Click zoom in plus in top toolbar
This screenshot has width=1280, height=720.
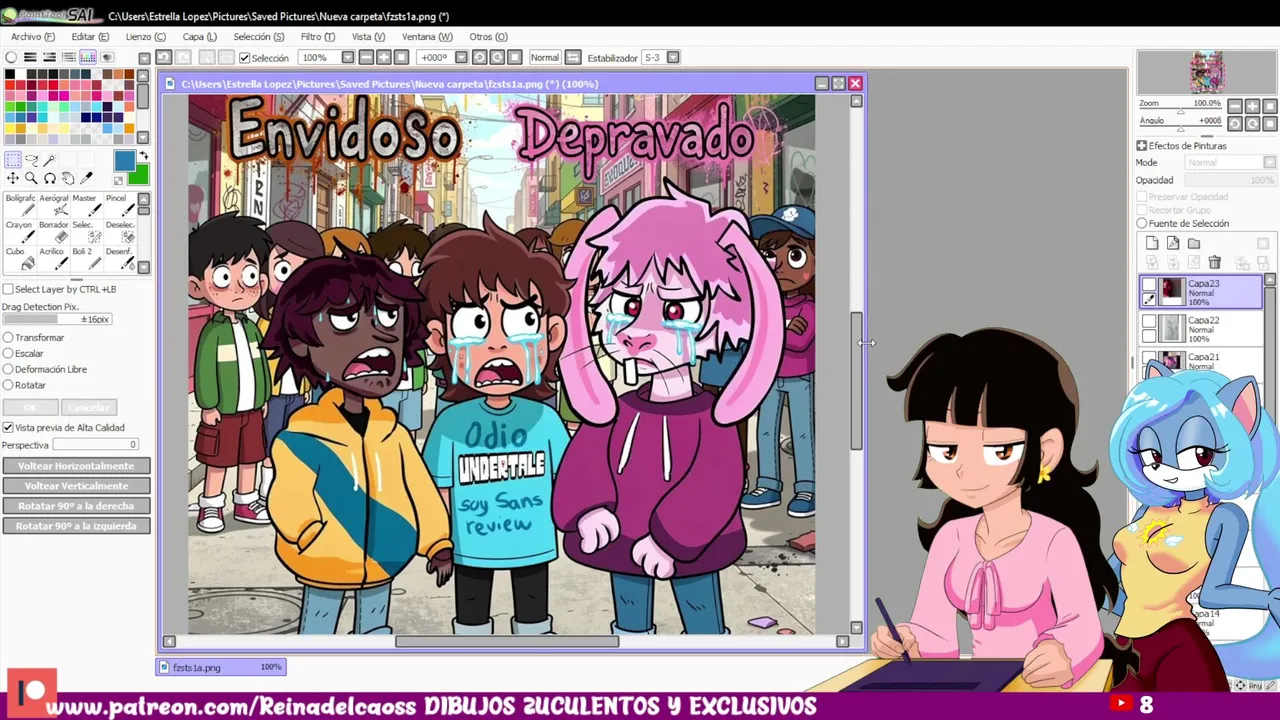point(383,57)
